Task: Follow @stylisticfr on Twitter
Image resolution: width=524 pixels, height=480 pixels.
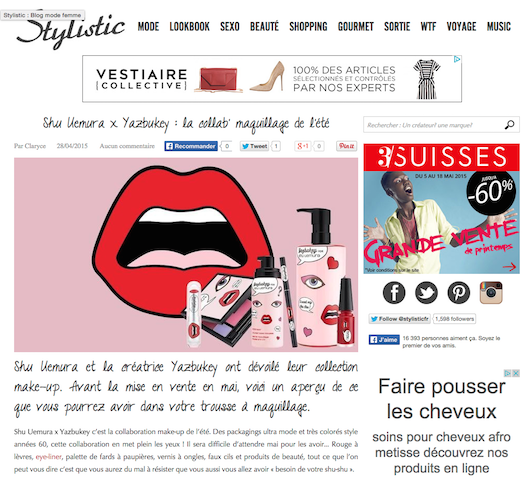Action: point(400,319)
